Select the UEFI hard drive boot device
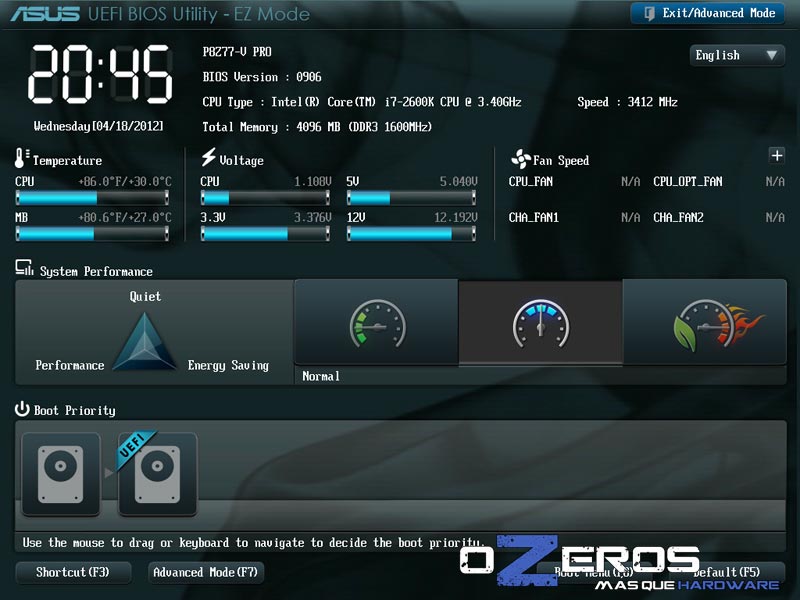Screen dimensions: 800x600 pos(158,474)
